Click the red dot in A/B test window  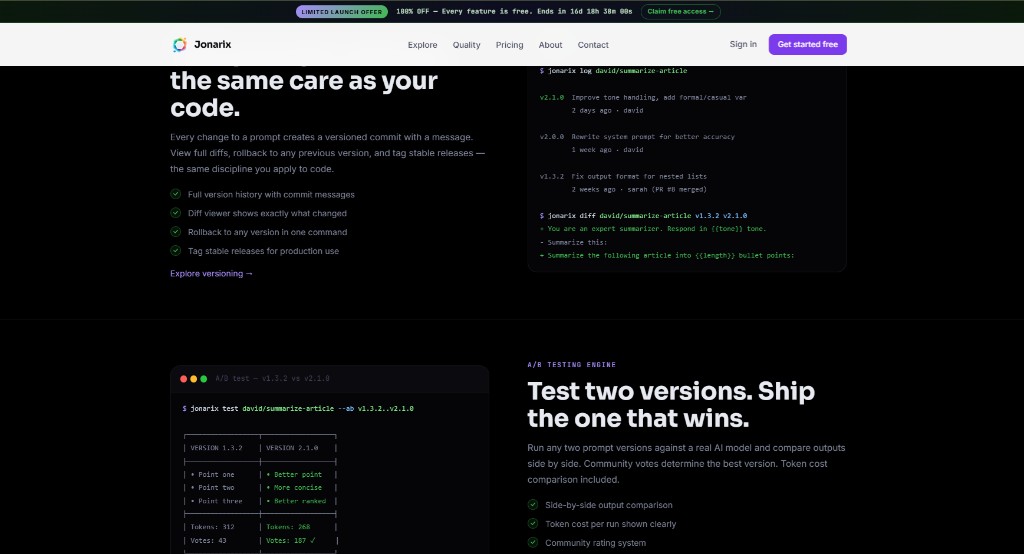coord(184,379)
